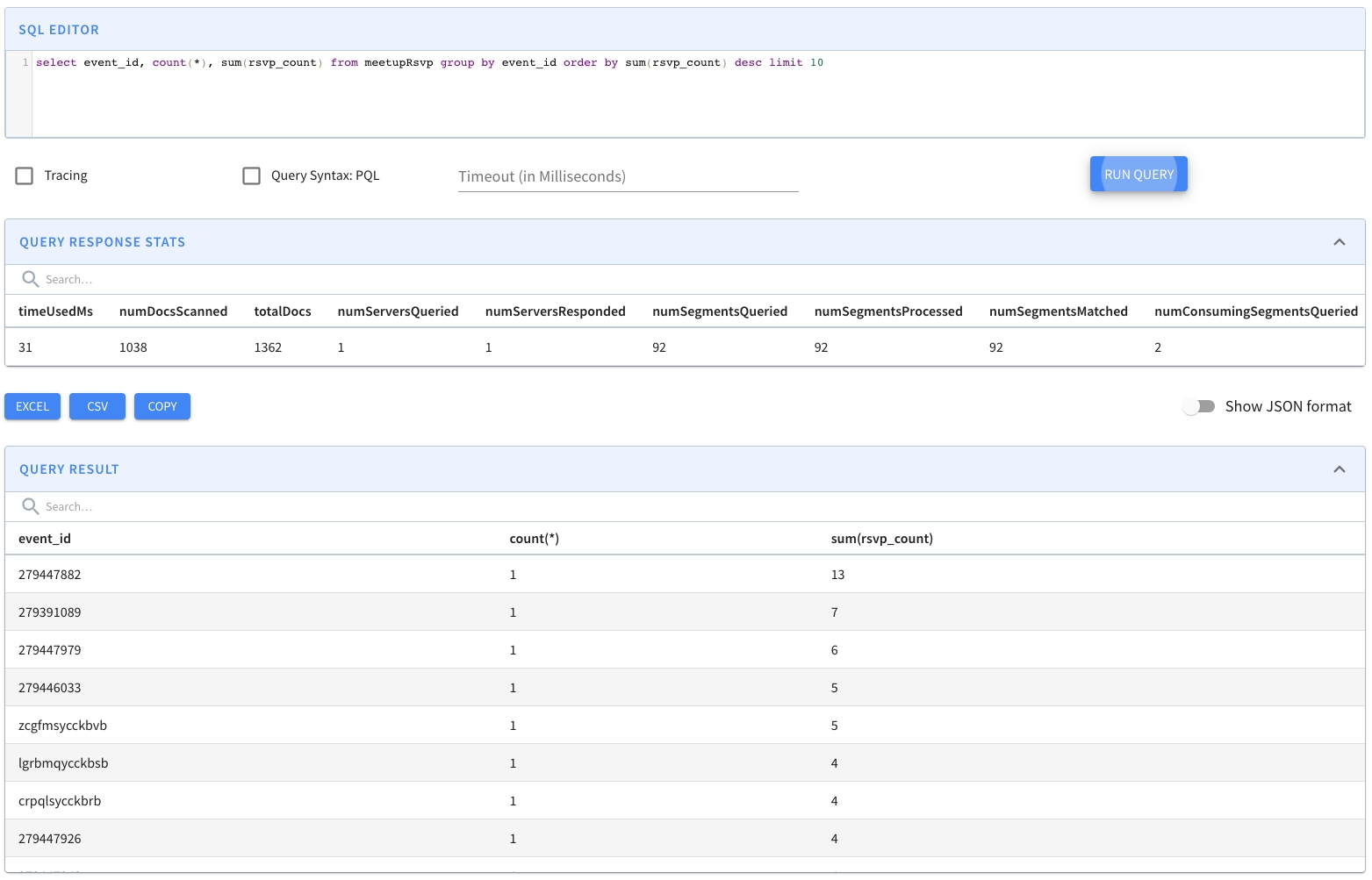Collapse the Query Response Stats panel

pyautogui.click(x=1339, y=242)
